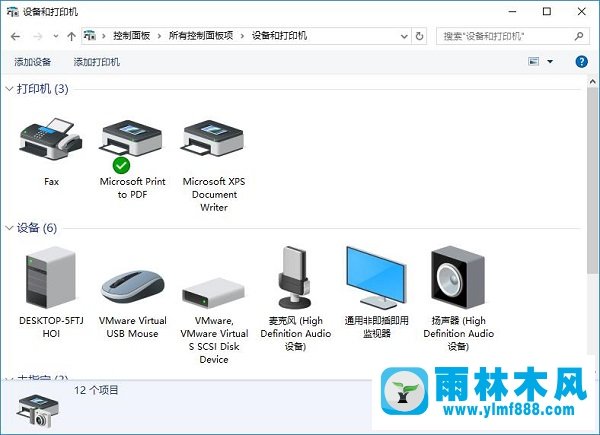Click the 设备和打印机 breadcrumb
Screen dimensions: 600x435
click(x=279, y=36)
